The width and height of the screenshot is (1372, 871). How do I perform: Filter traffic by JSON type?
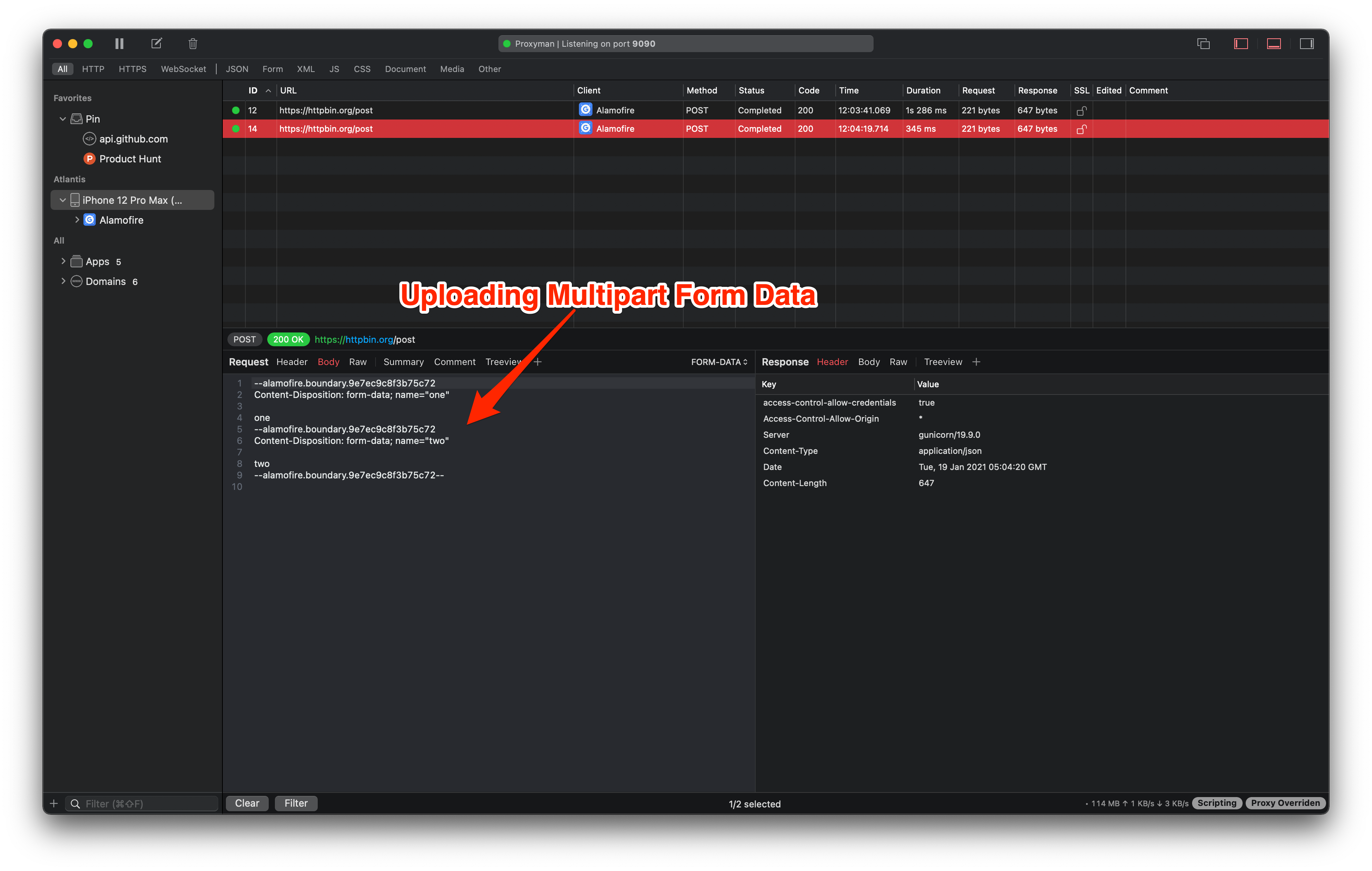pyautogui.click(x=237, y=69)
